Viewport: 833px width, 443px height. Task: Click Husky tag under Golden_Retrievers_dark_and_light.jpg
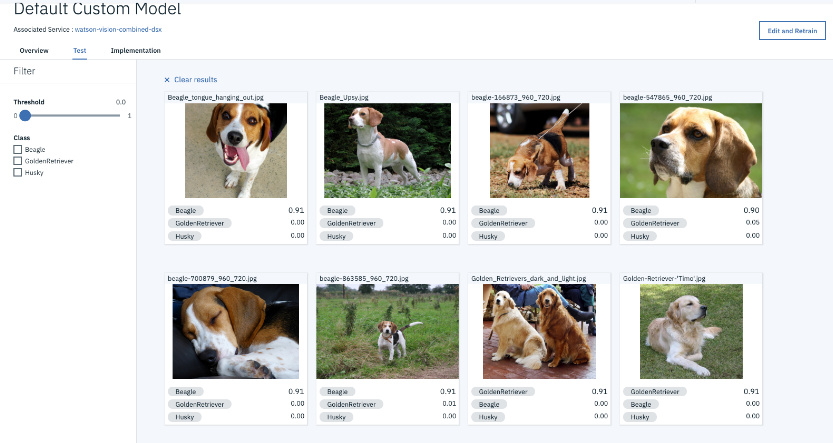tap(488, 417)
